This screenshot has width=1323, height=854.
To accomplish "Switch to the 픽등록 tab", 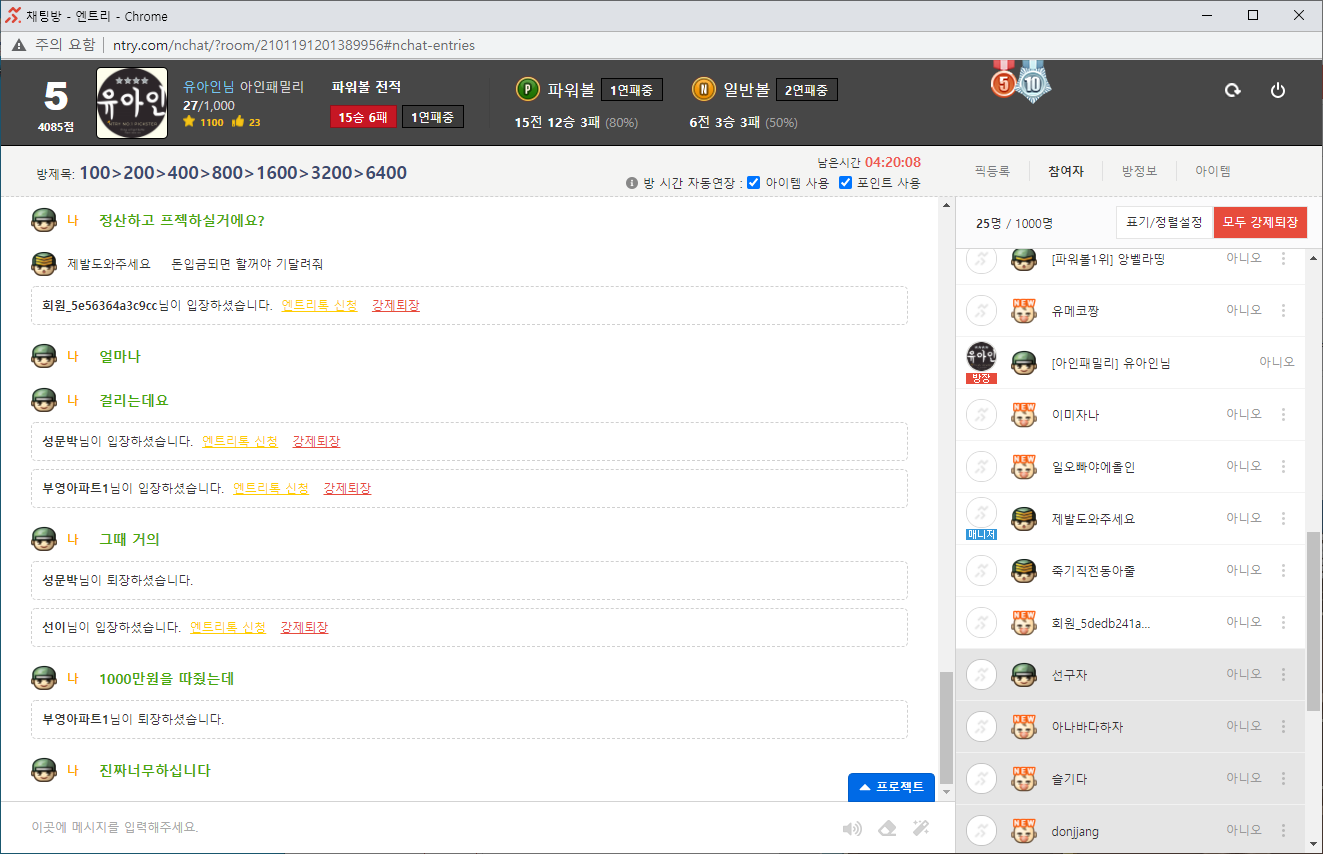I will (x=992, y=171).
